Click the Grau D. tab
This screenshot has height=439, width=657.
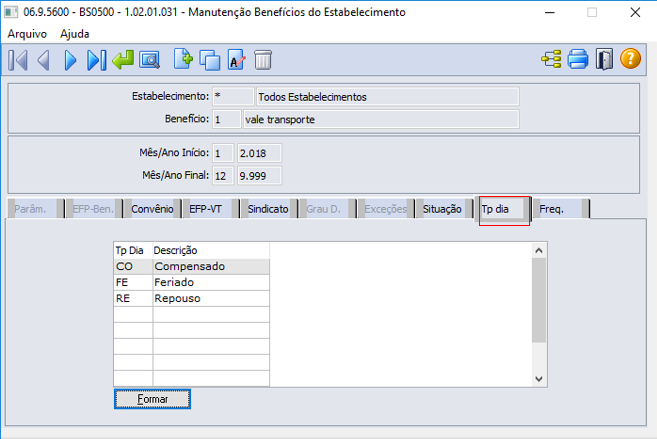(x=328, y=209)
